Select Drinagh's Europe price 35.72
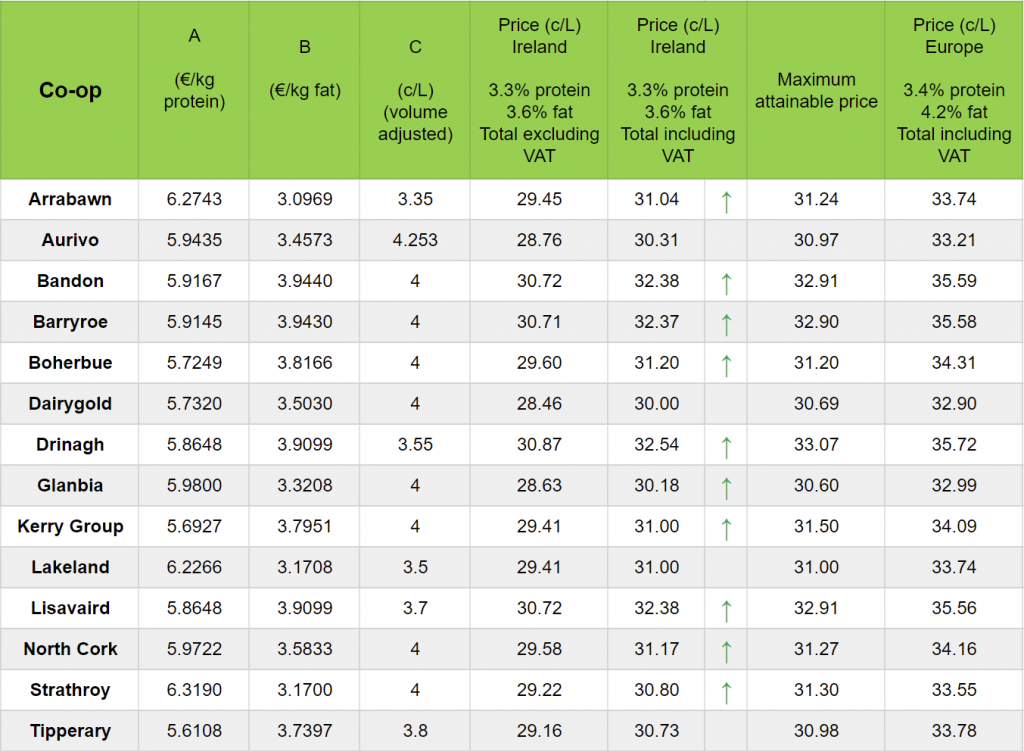1024x752 pixels. point(953,445)
